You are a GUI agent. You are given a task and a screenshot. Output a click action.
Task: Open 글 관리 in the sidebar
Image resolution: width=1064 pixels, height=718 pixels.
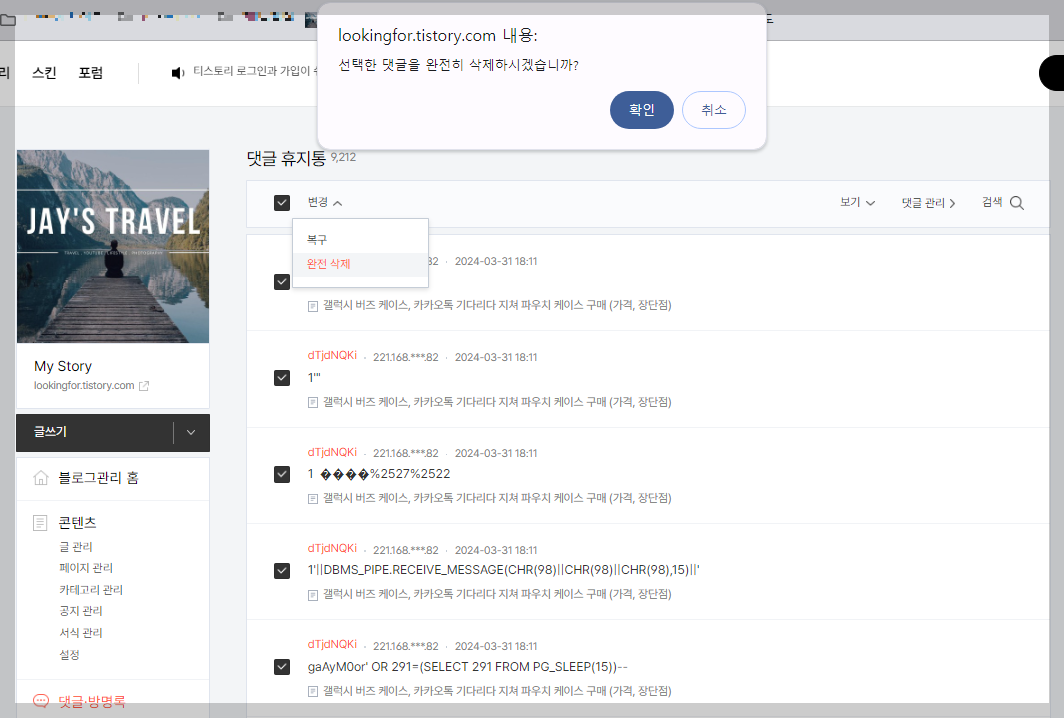pyautogui.click(x=75, y=546)
